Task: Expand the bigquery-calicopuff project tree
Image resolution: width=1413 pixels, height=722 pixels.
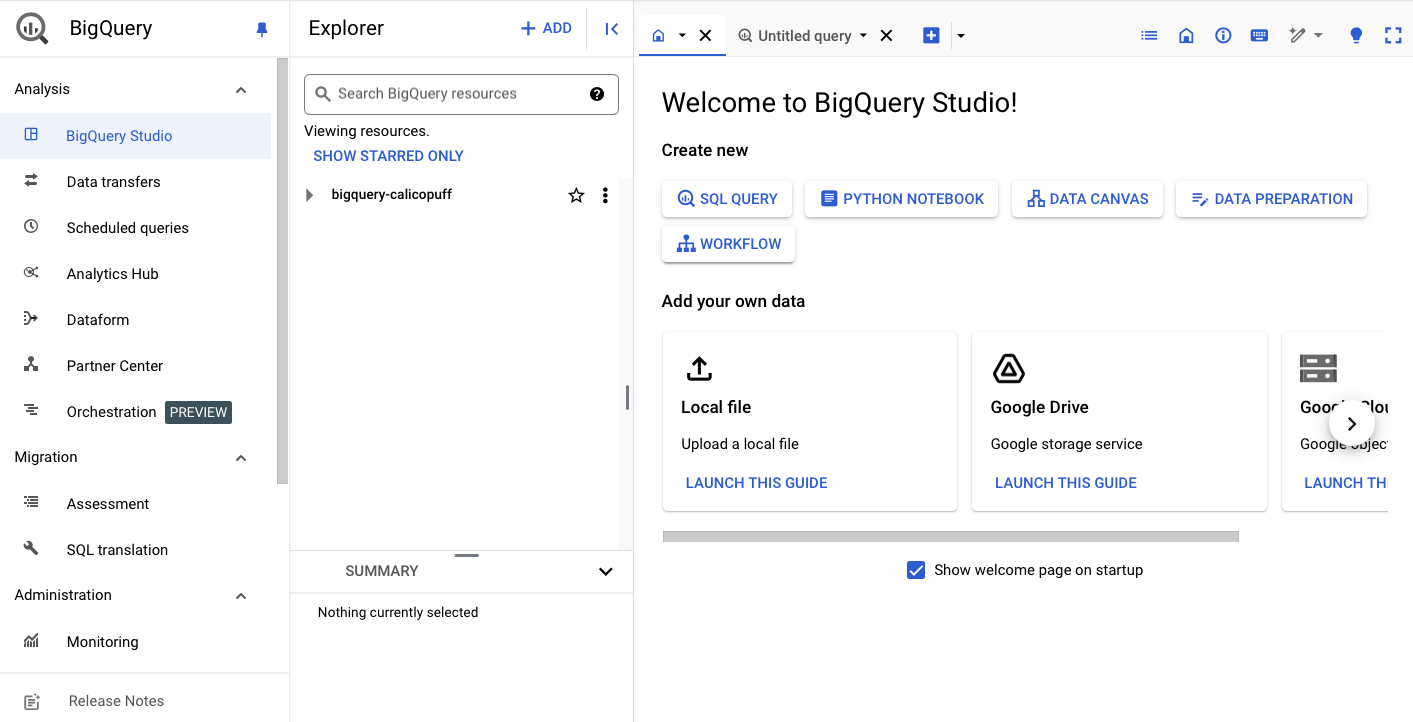Action: click(310, 195)
